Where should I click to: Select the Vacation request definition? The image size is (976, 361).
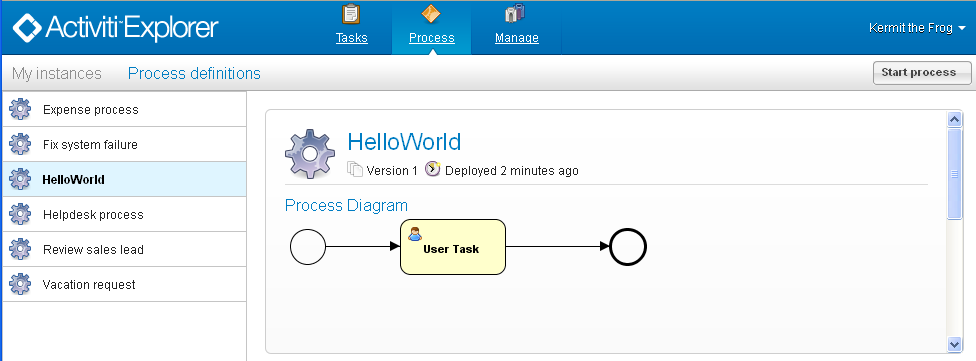click(x=124, y=284)
